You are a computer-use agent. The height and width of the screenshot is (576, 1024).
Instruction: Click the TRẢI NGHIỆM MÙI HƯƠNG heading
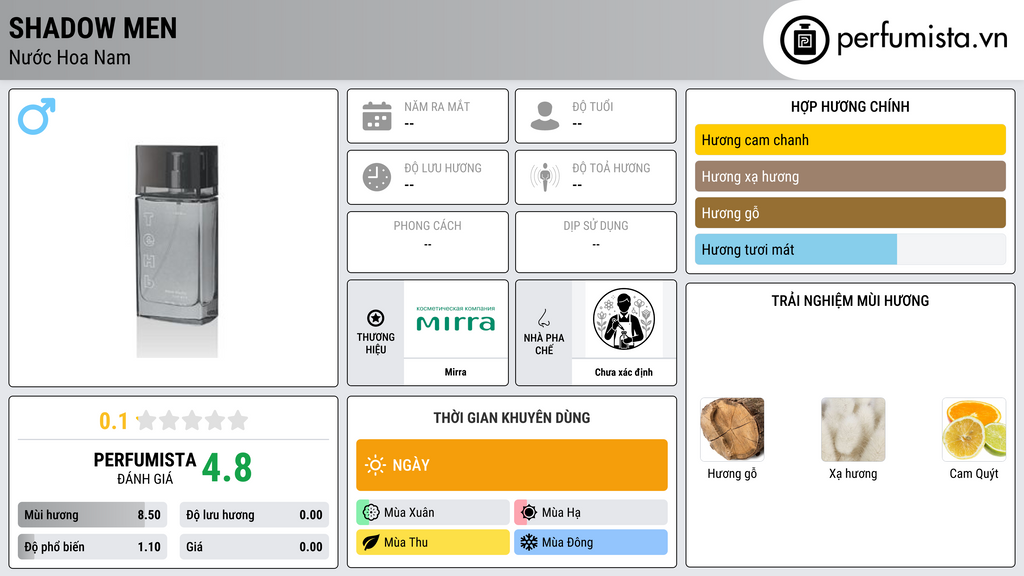tap(850, 300)
